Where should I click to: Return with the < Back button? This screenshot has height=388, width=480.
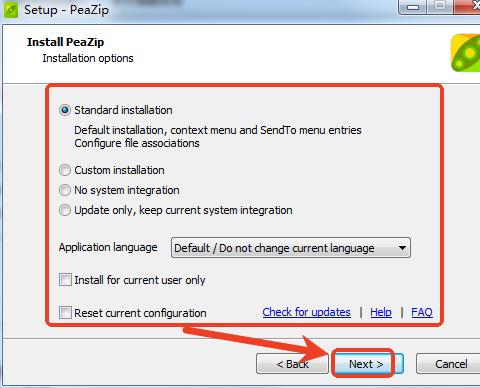[292, 364]
